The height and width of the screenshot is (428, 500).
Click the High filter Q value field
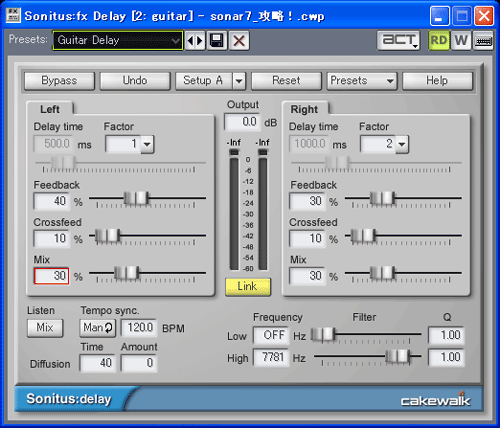(x=446, y=358)
